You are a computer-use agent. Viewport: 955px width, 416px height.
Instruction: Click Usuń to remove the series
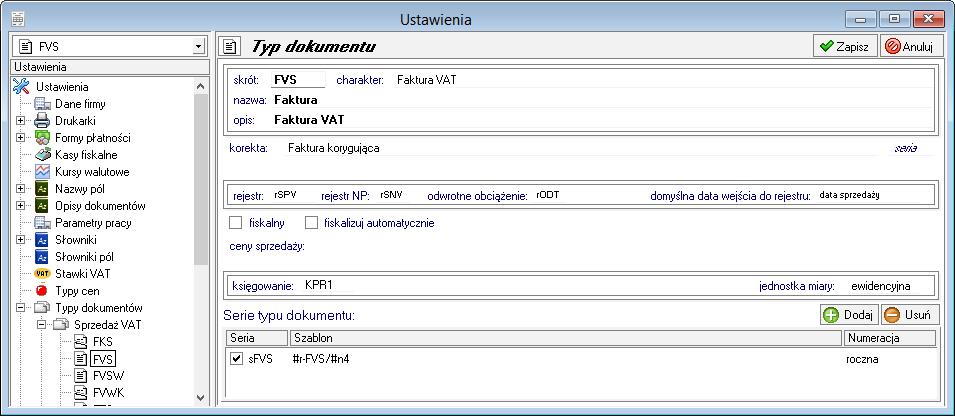910,314
